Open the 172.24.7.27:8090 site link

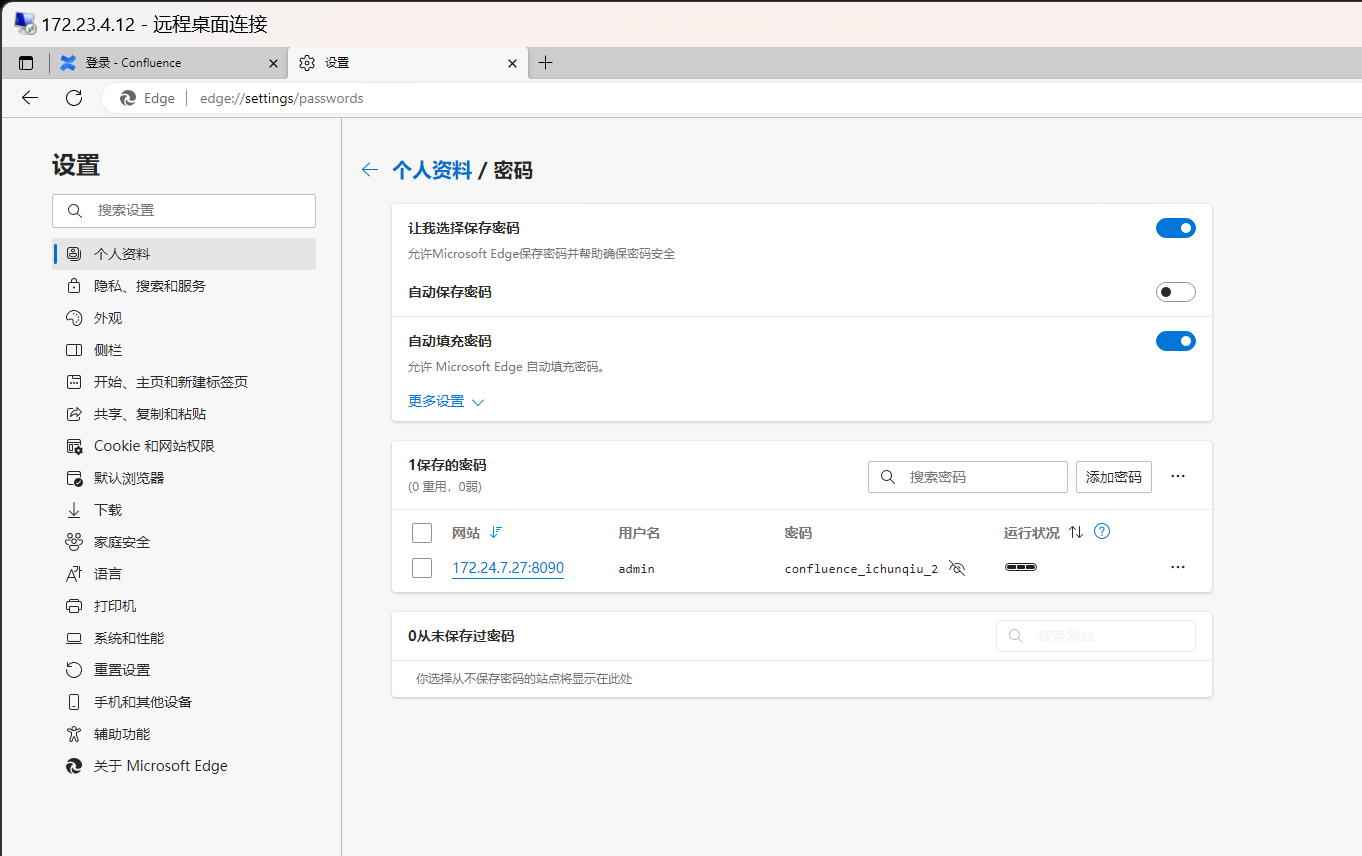[x=508, y=568]
